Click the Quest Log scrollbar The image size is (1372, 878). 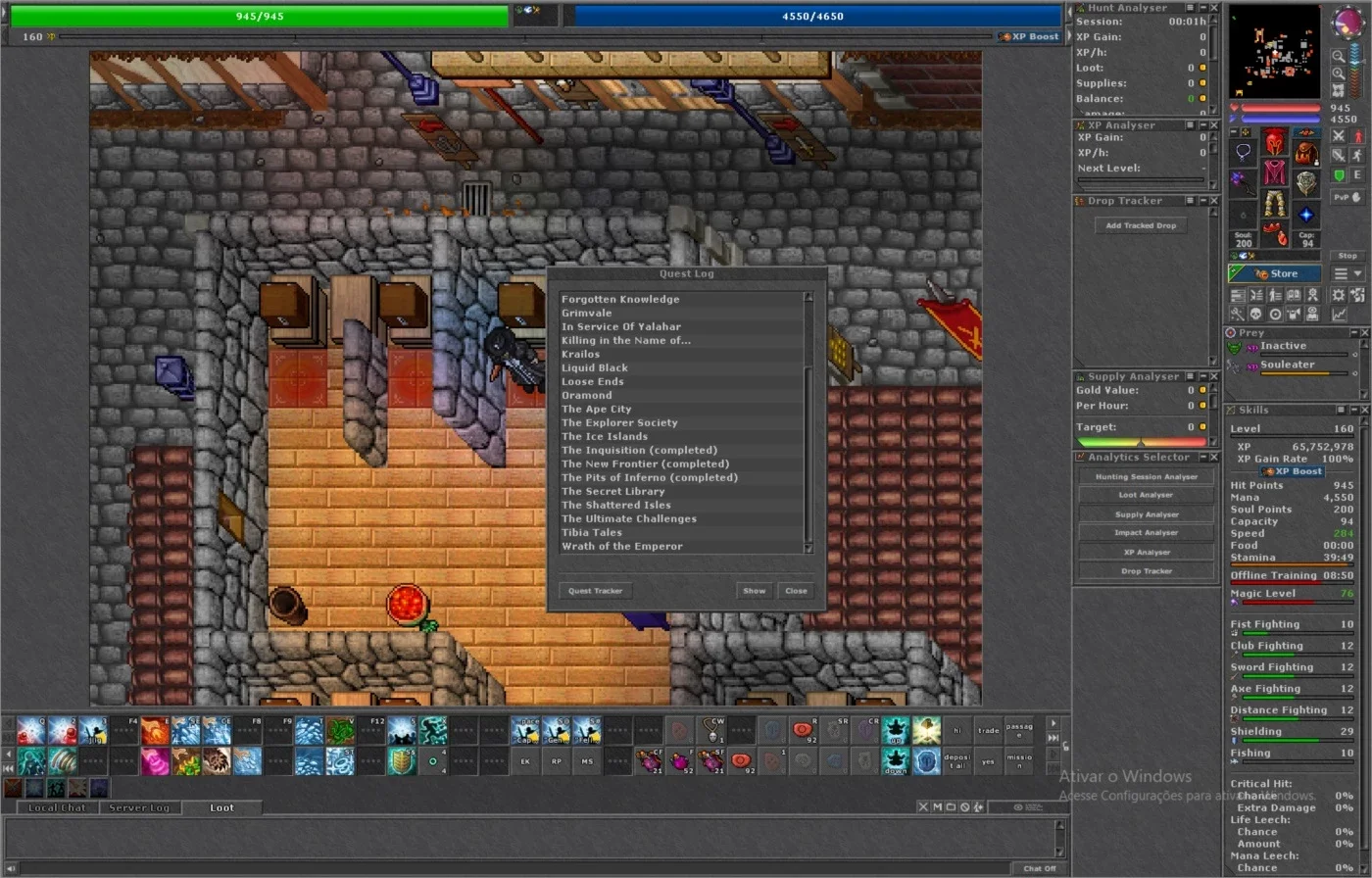[x=808, y=422]
